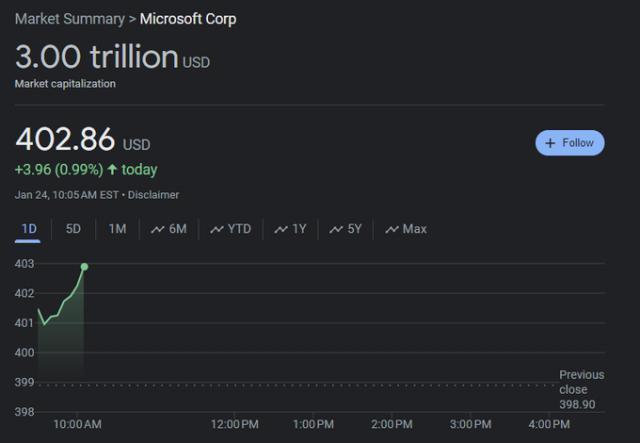This screenshot has width=640, height=443.
Task: Switch to the 1D chart range
Action: point(29,229)
